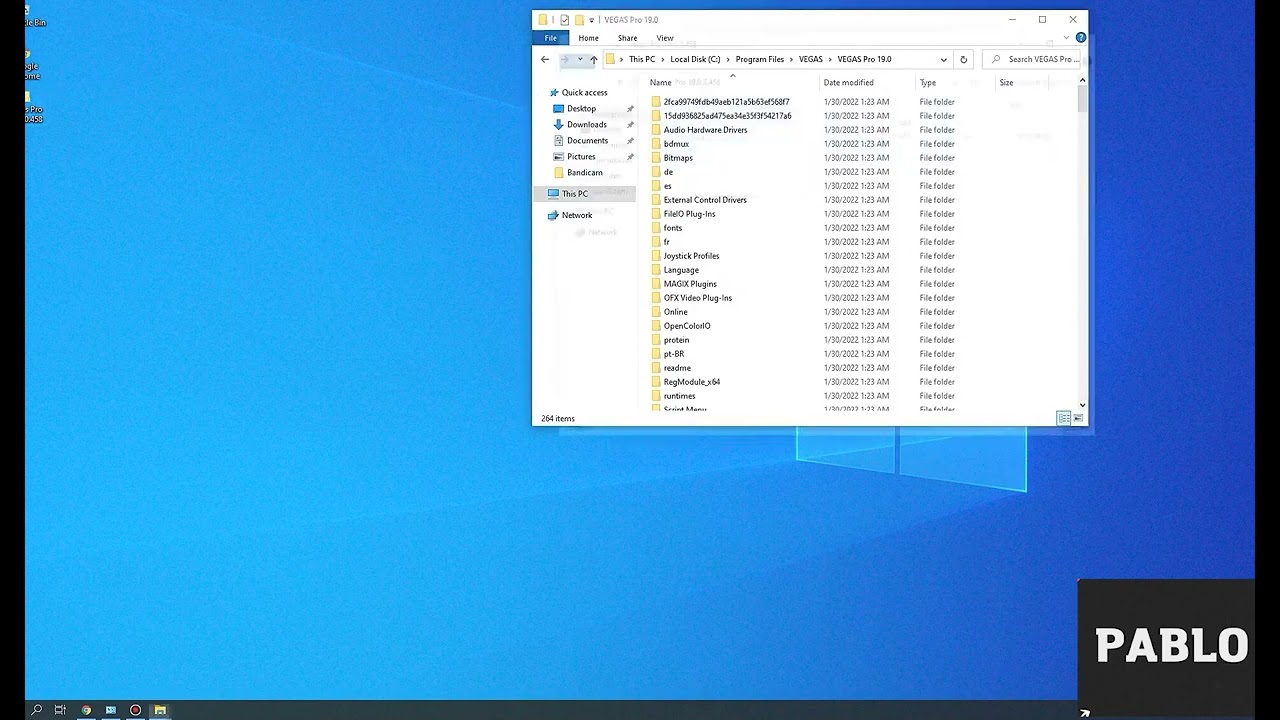The image size is (1280, 720).
Task: Click Local Disk (C:) breadcrumb segment
Action: tap(695, 59)
